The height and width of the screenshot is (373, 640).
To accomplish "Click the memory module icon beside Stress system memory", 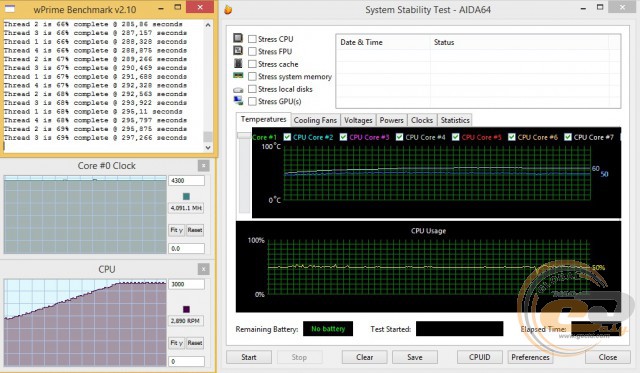I will pos(238,75).
